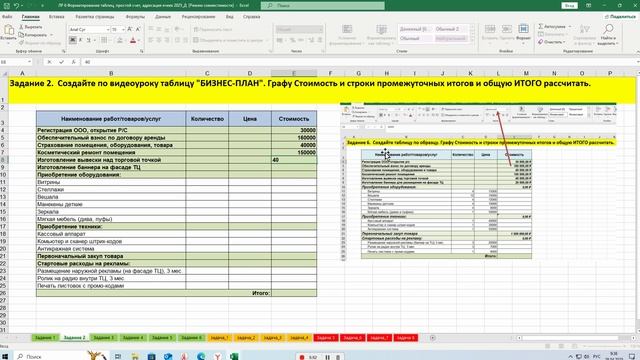
Task: Click the Insert cells icon
Action: (x=490, y=29)
